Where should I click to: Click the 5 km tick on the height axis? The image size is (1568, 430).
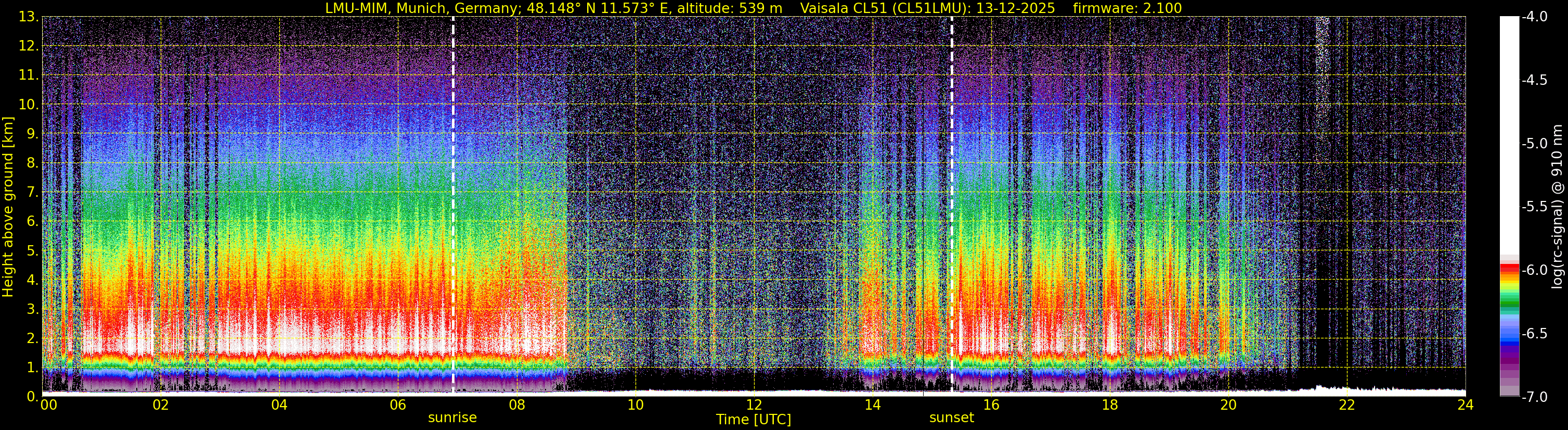click(x=32, y=251)
